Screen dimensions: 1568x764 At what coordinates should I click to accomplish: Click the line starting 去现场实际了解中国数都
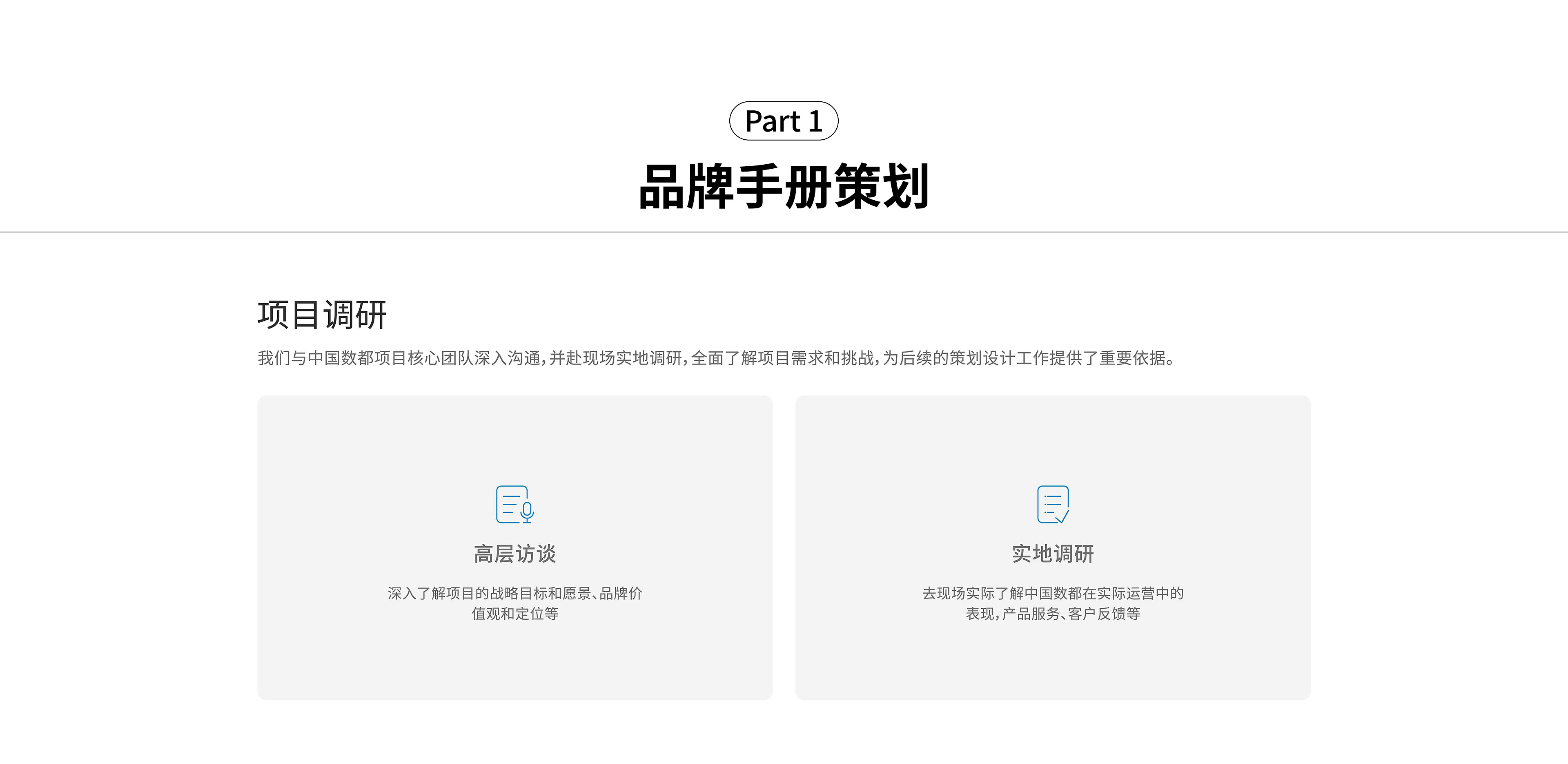pyautogui.click(x=1052, y=593)
